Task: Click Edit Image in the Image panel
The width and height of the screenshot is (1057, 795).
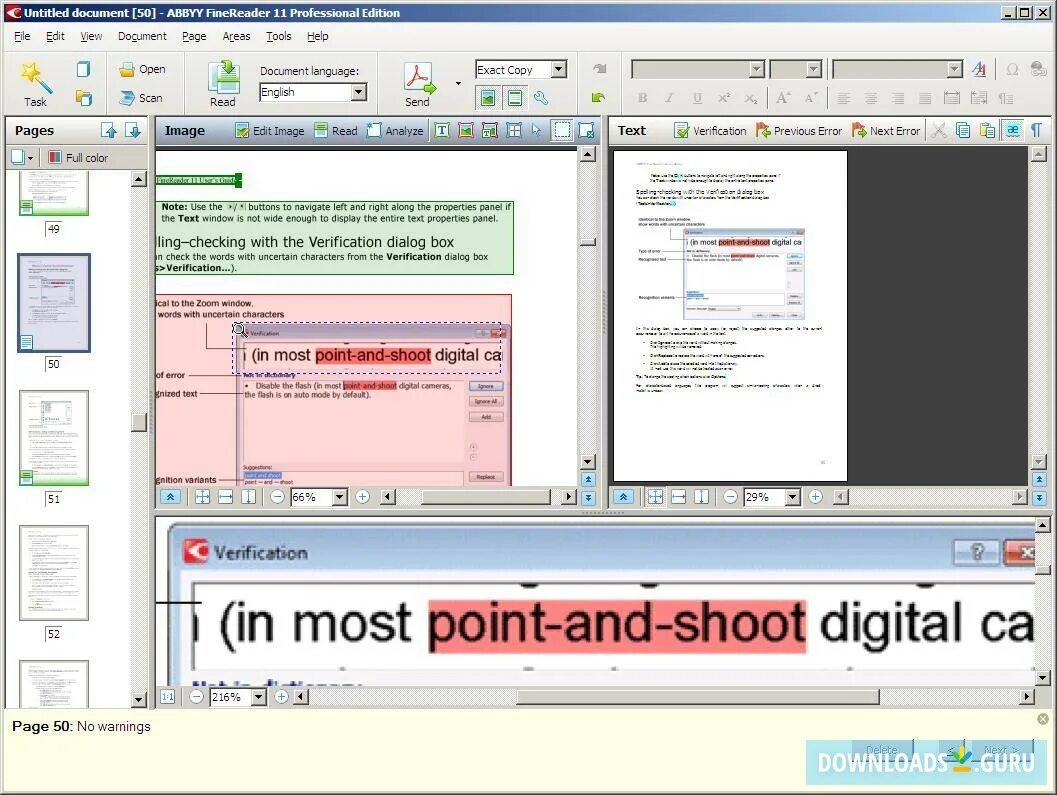Action: pos(270,131)
